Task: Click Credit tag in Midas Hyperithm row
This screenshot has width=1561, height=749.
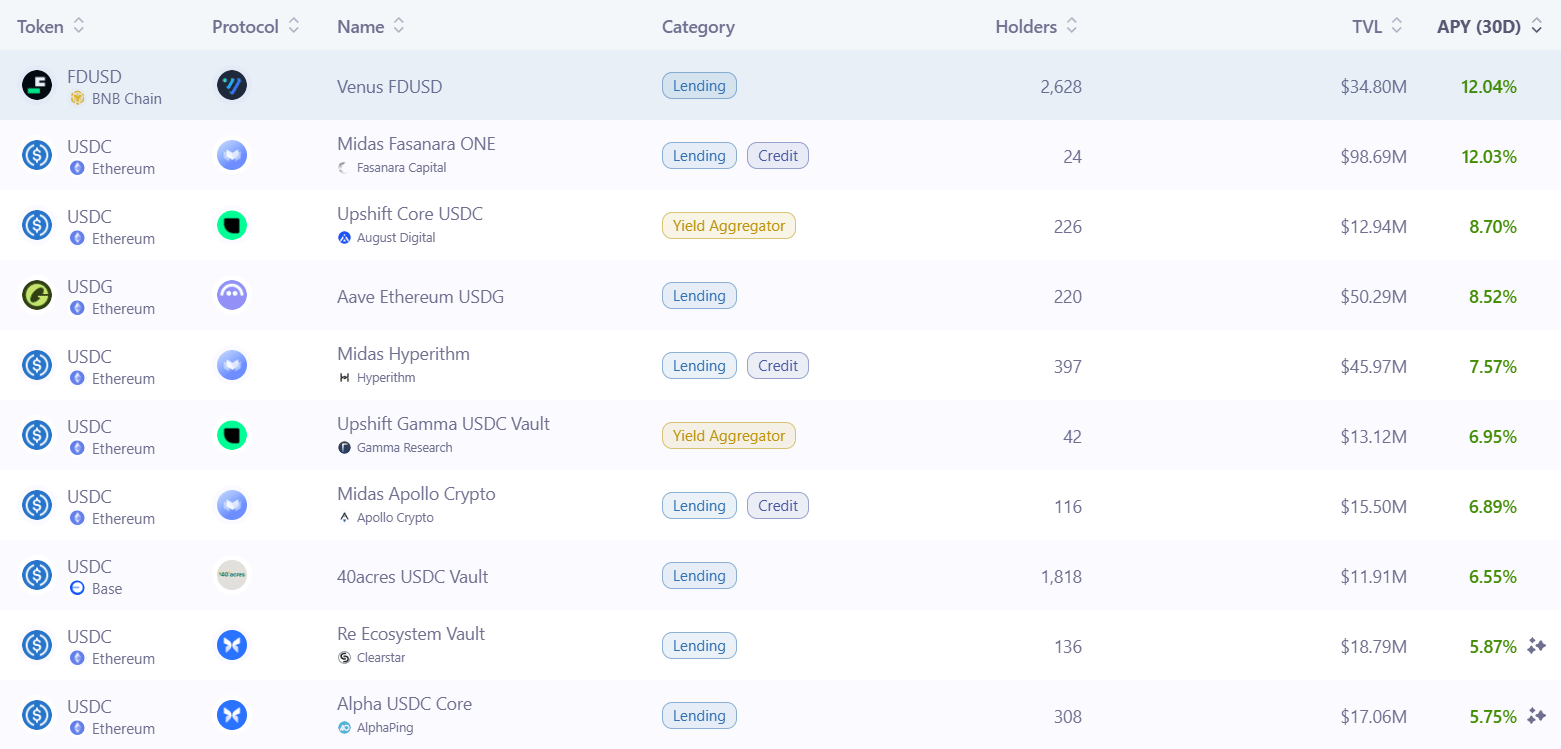Action: 778,366
